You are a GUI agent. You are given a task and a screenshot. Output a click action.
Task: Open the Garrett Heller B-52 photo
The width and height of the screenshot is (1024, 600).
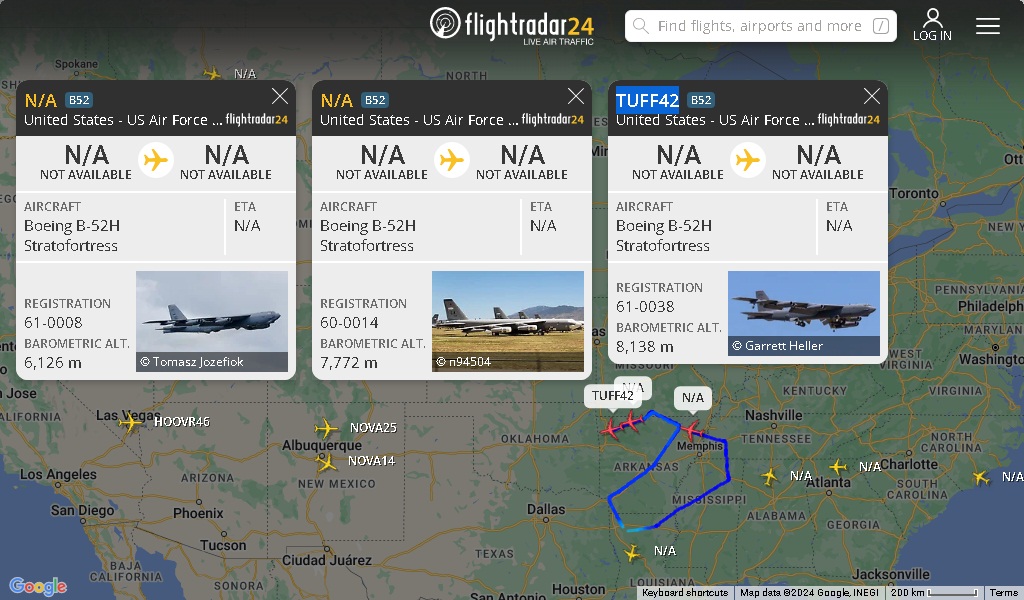[804, 313]
